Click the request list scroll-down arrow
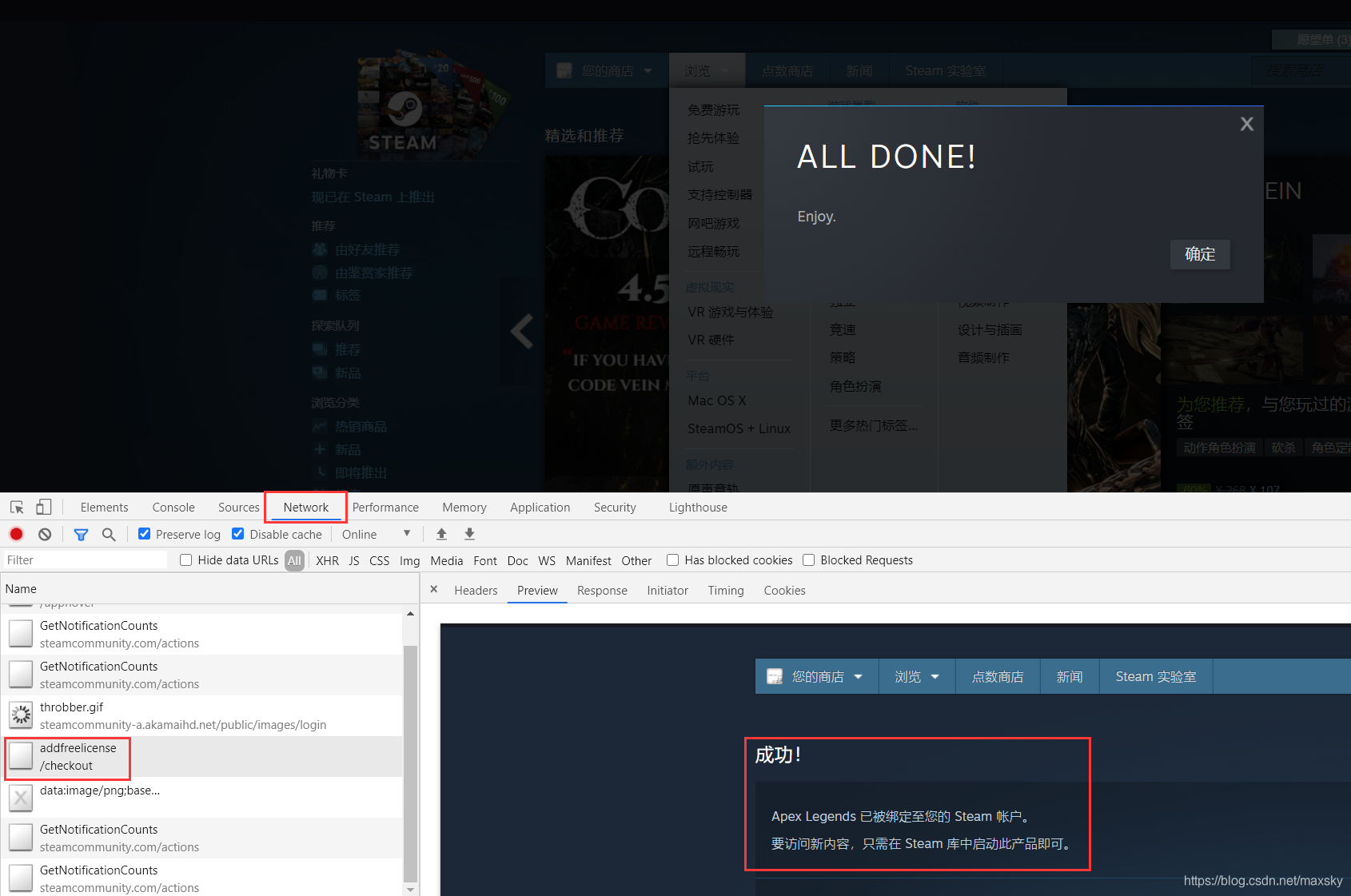This screenshot has height=896, width=1351. tap(410, 889)
